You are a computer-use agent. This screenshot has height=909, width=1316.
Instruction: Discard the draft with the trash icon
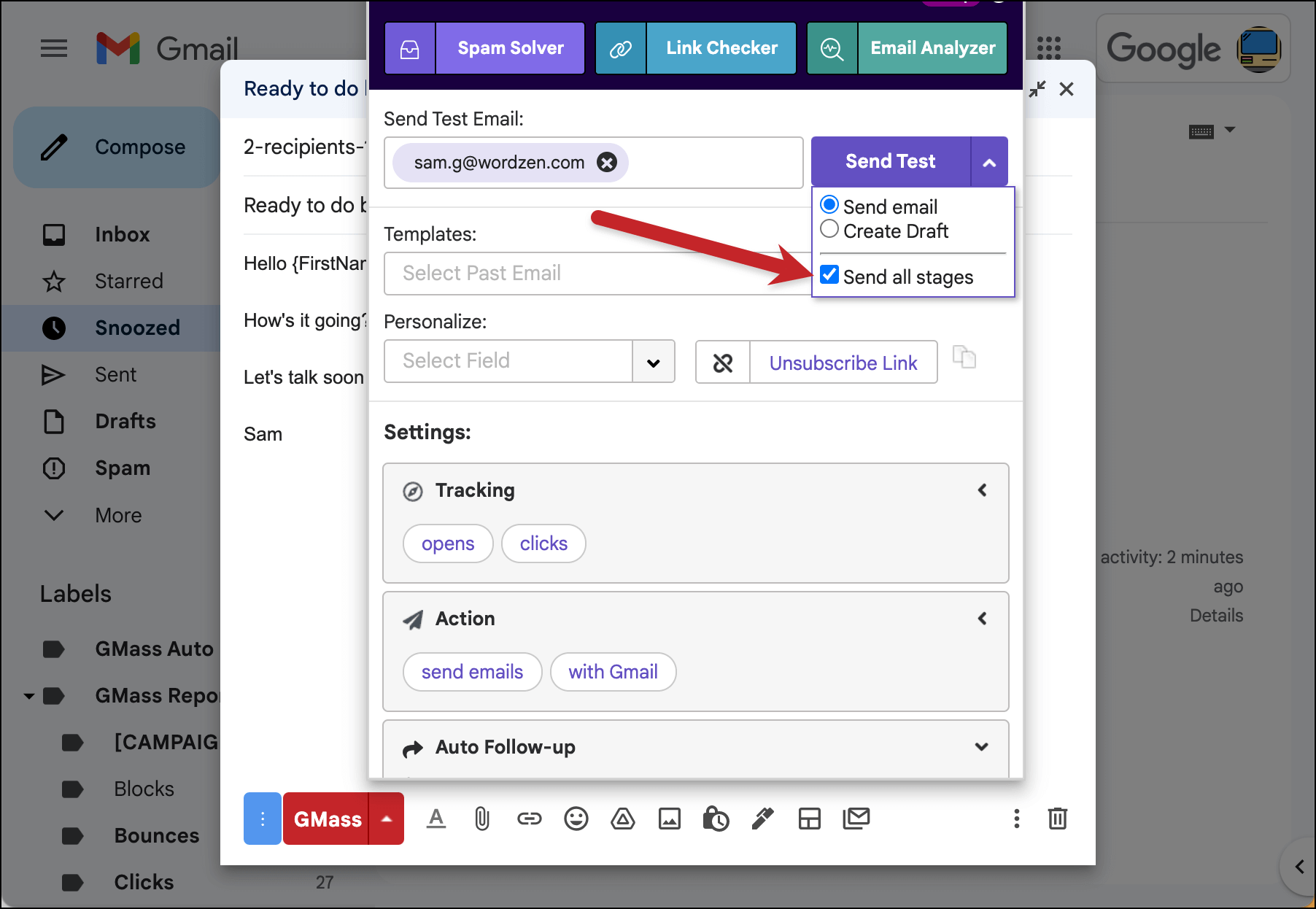[x=1058, y=819]
